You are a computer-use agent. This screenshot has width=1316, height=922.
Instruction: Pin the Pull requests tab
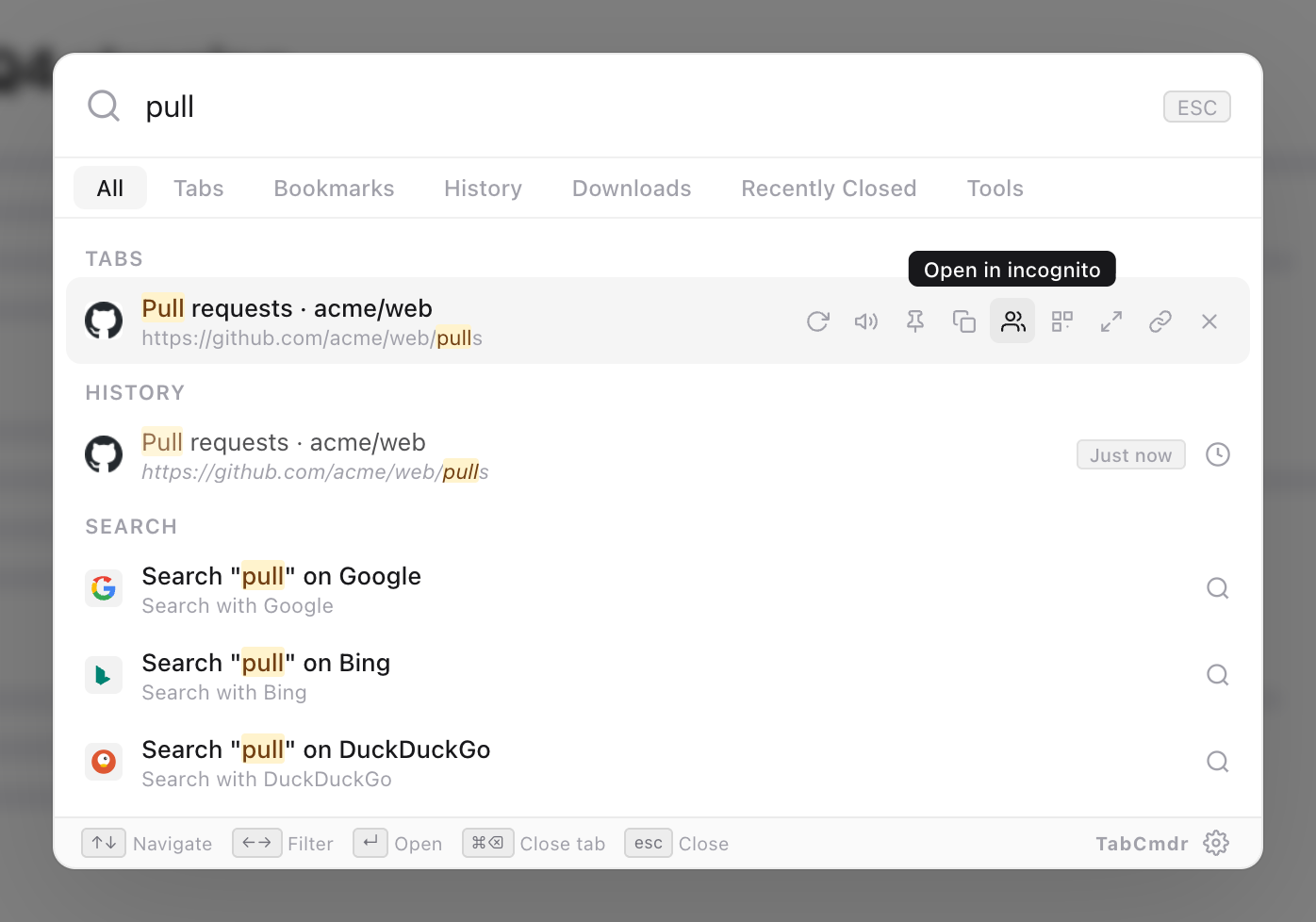pyautogui.click(x=915, y=321)
